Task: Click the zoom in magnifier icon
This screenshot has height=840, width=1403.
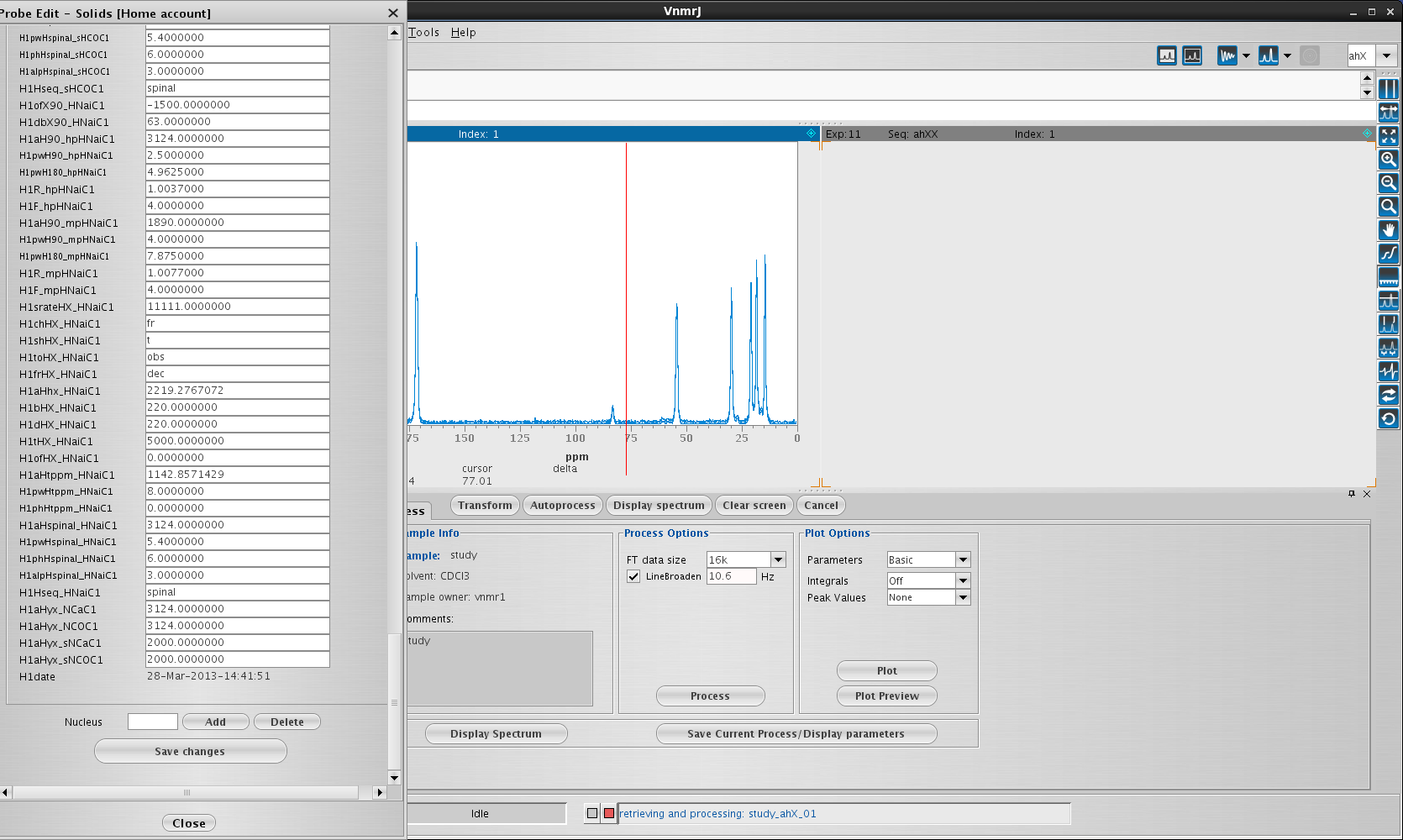Action: pos(1389,159)
